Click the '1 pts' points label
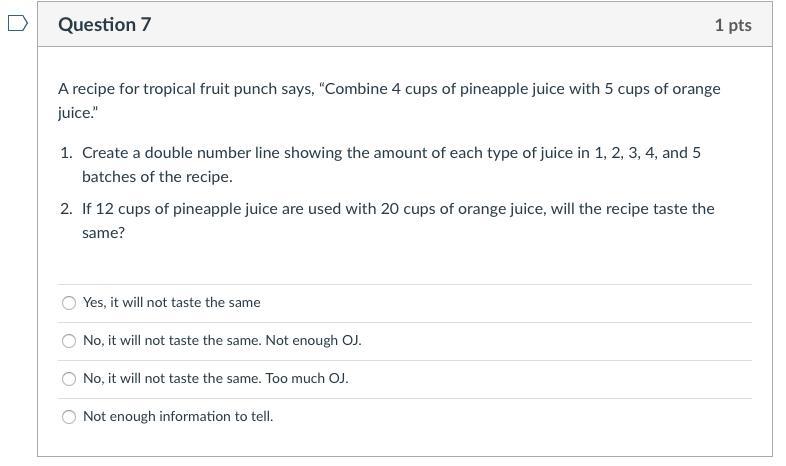Image resolution: width=786 pixels, height=466 pixels. tap(732, 25)
